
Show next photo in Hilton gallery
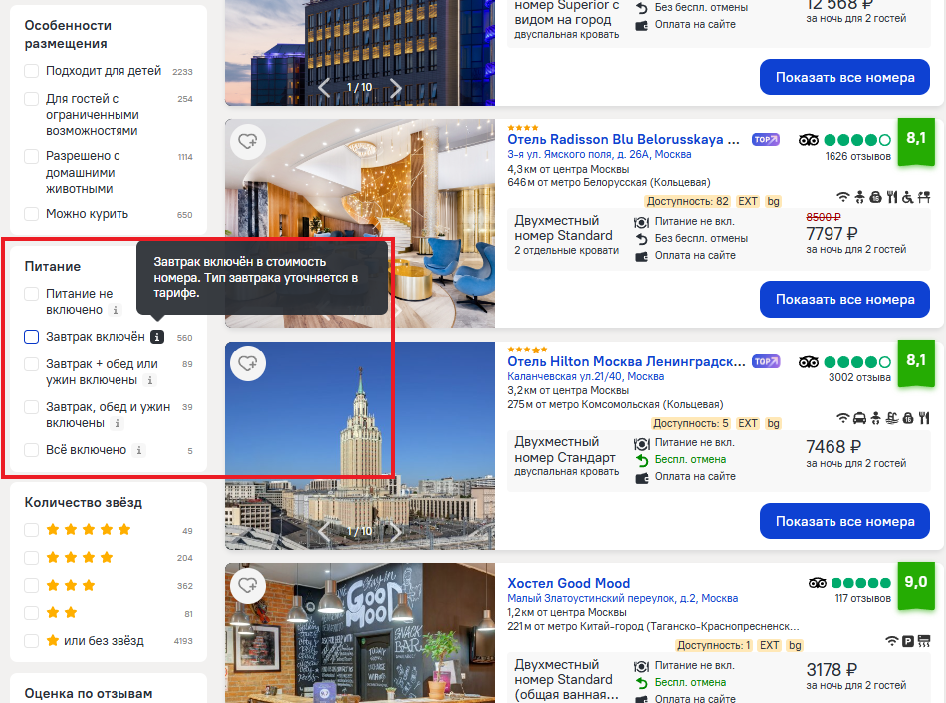[x=396, y=531]
